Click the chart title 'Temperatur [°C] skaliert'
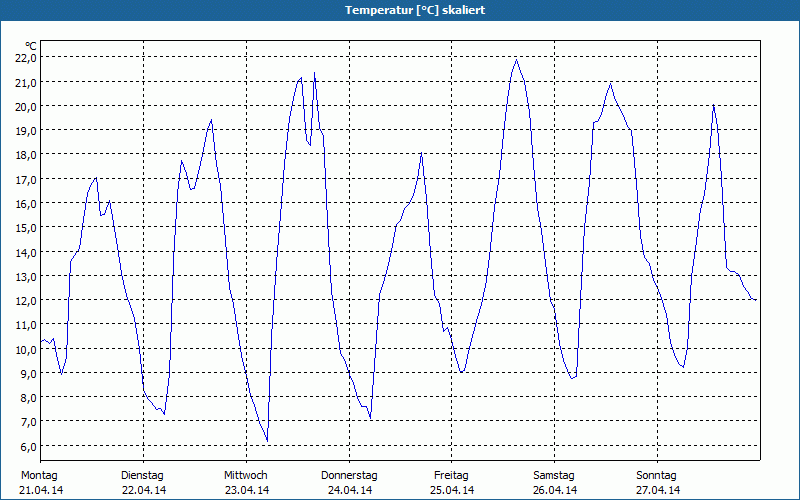This screenshot has width=800, height=500. click(415, 10)
